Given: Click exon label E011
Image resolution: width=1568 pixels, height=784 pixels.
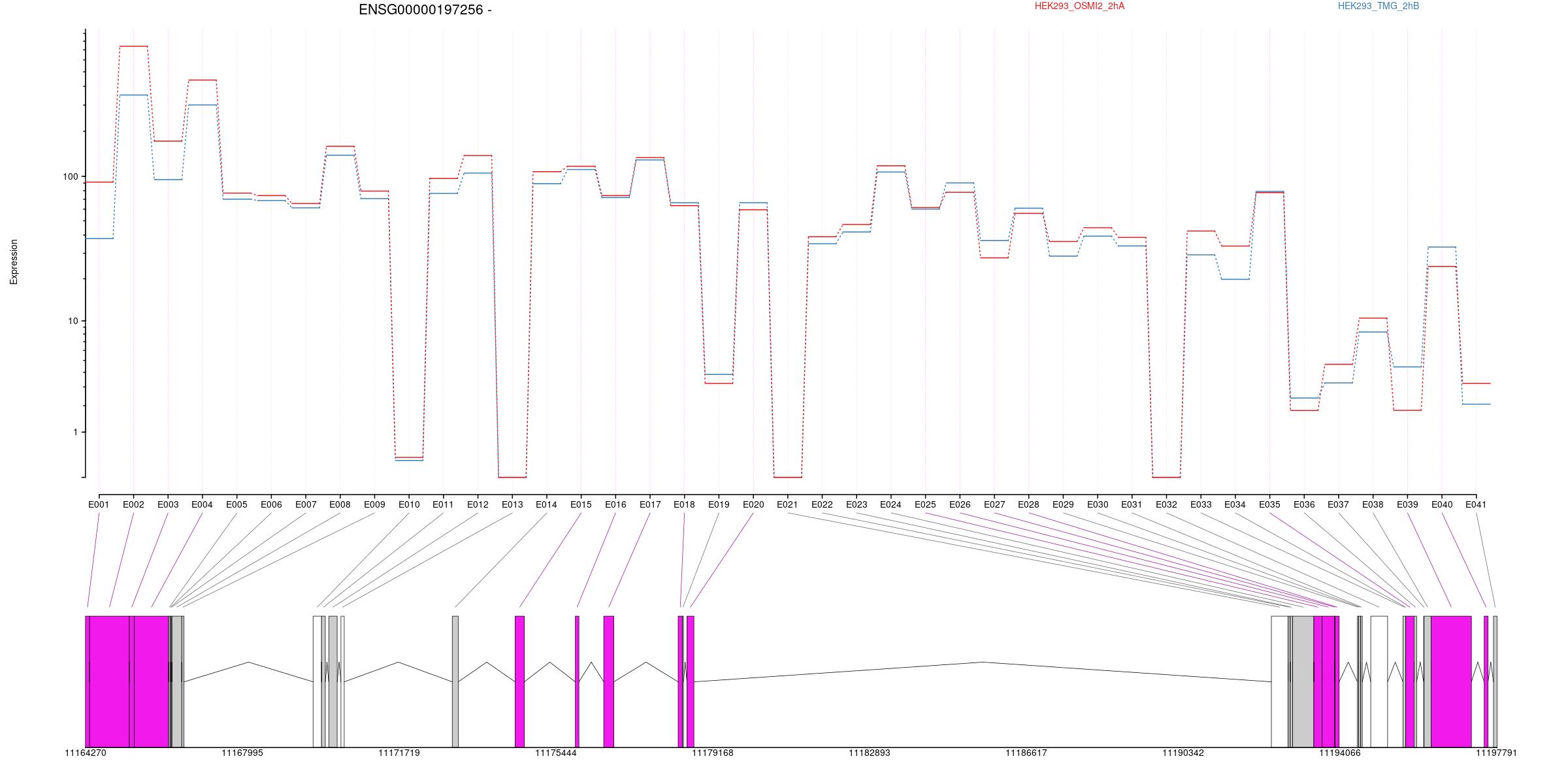Looking at the screenshot, I should click(x=443, y=505).
